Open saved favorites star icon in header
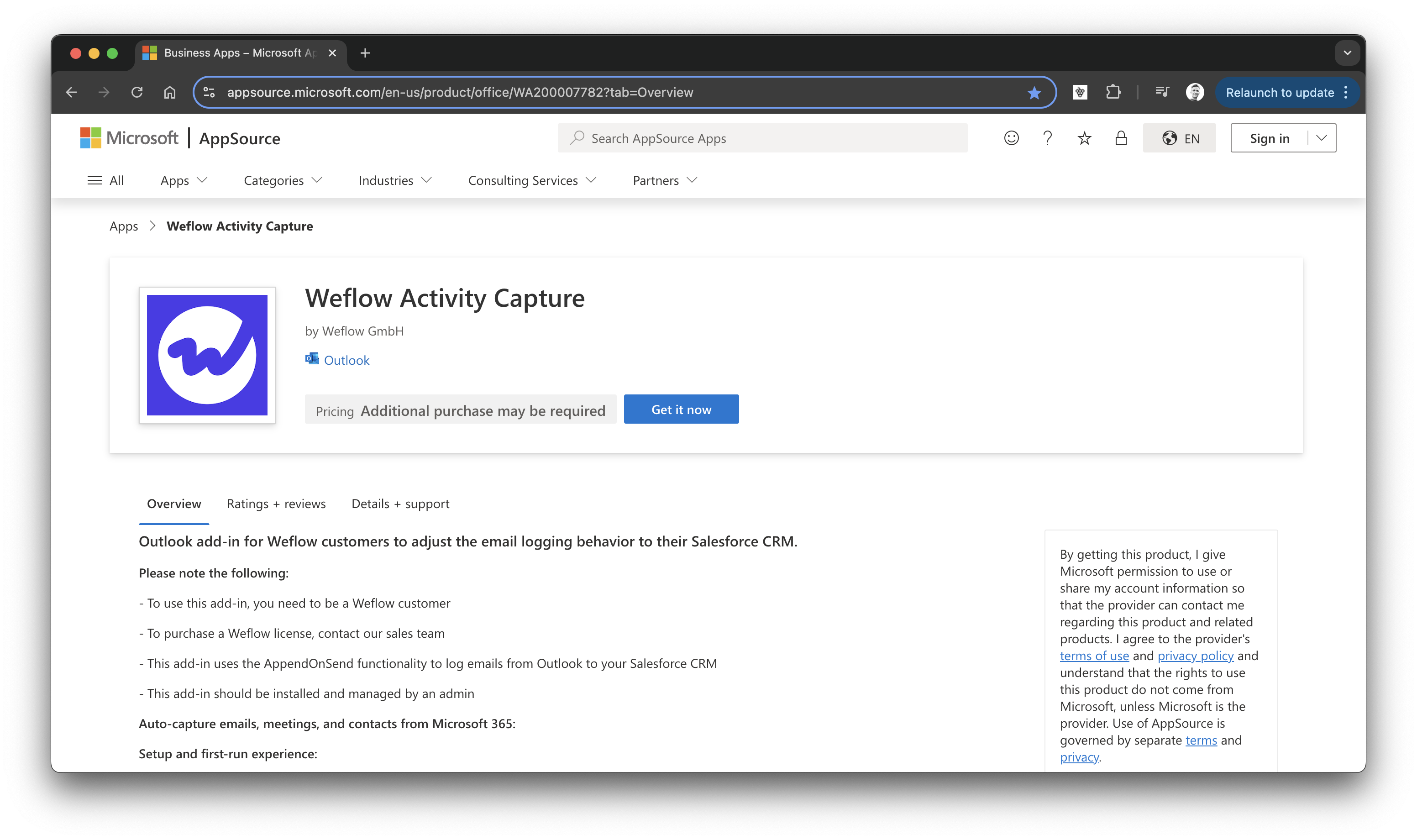 [1084, 138]
